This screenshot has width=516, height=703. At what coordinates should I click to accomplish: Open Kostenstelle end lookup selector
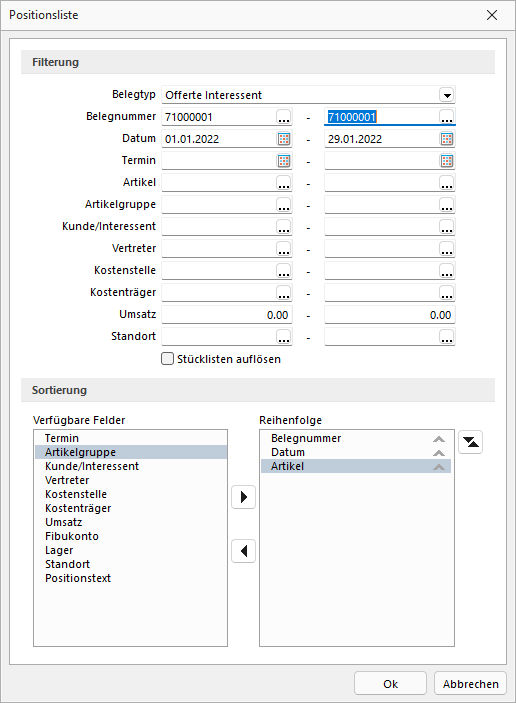point(447,271)
